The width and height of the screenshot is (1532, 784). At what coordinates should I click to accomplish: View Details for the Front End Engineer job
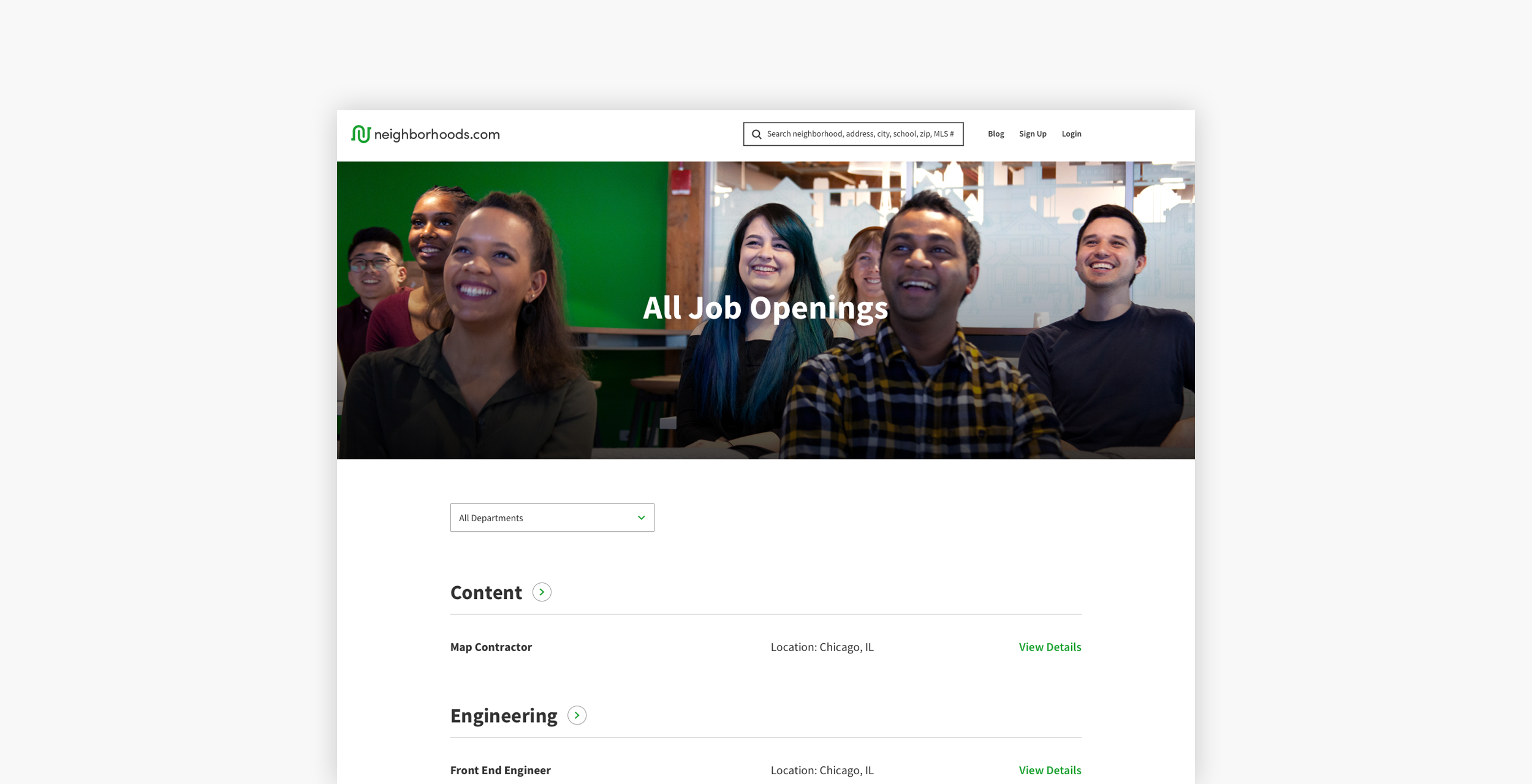point(1050,770)
